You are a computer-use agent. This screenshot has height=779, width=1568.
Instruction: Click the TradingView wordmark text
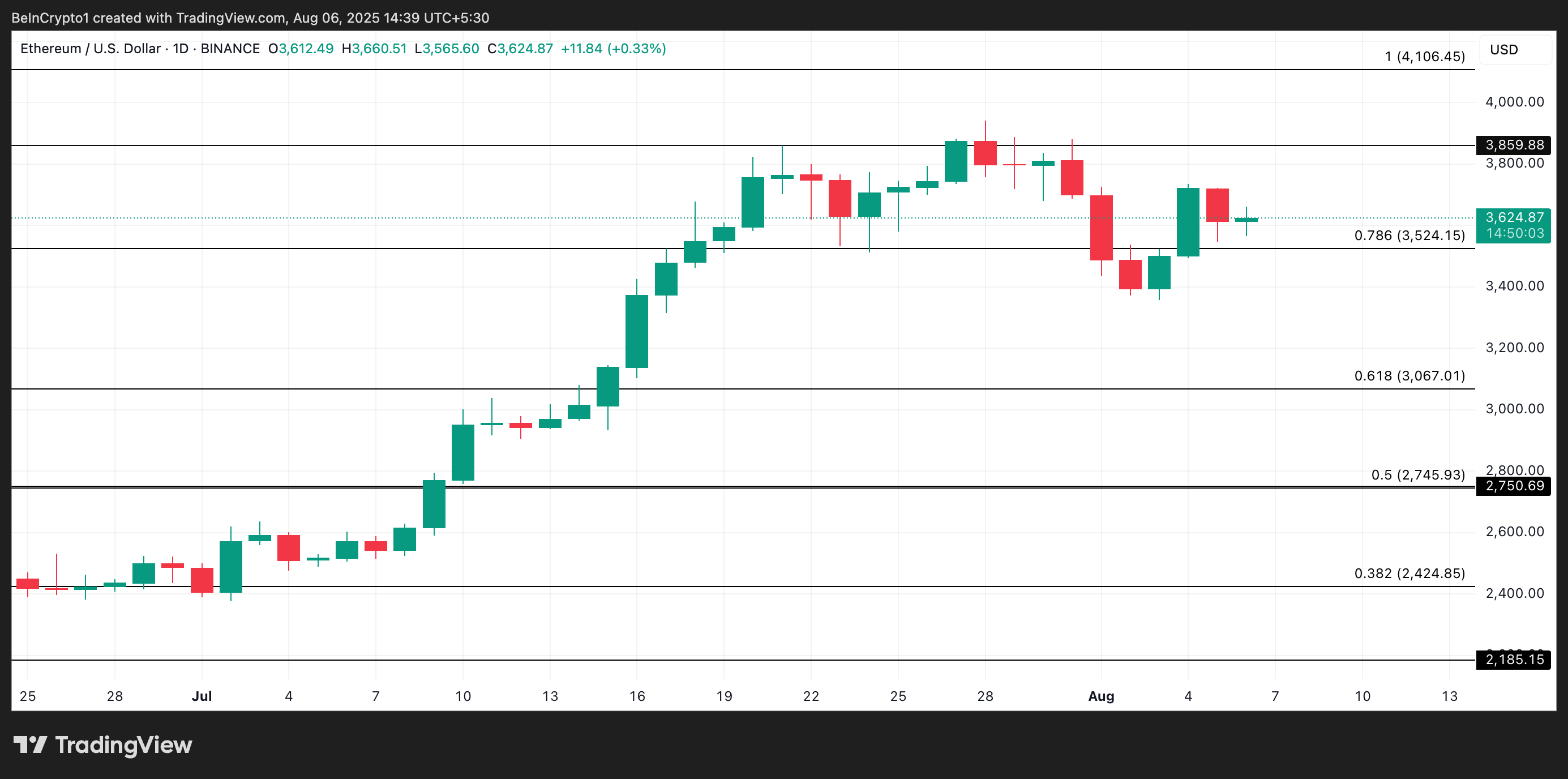pos(123,745)
